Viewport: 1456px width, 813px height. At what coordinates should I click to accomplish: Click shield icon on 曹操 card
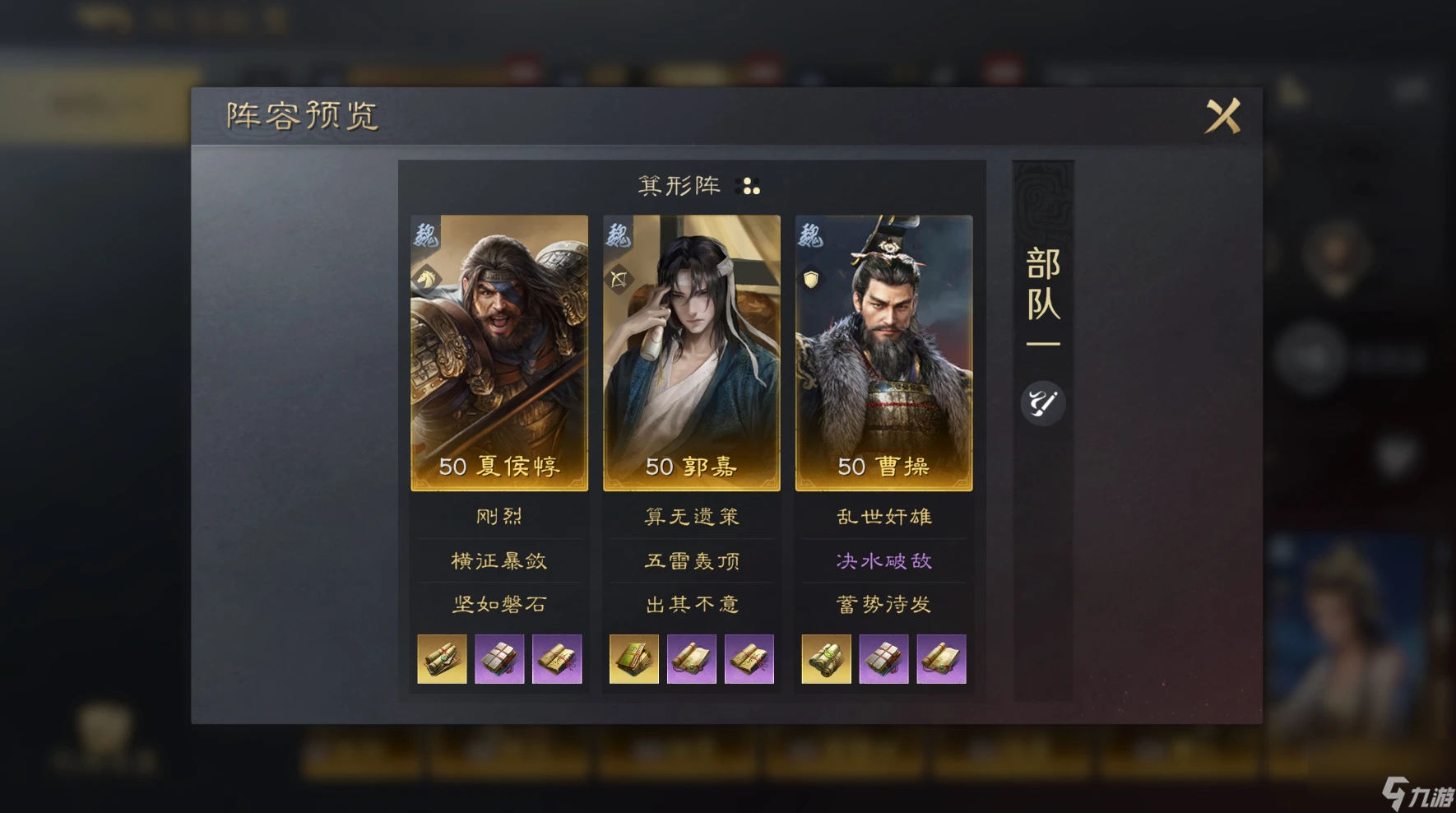811,280
